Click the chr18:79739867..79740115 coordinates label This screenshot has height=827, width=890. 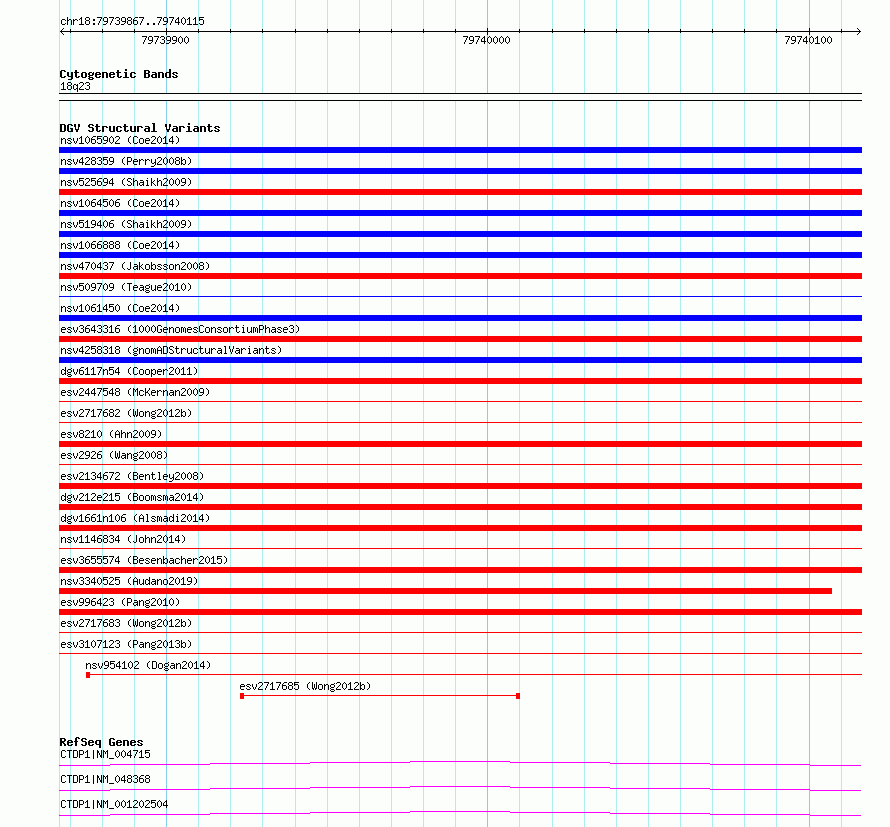132,22
